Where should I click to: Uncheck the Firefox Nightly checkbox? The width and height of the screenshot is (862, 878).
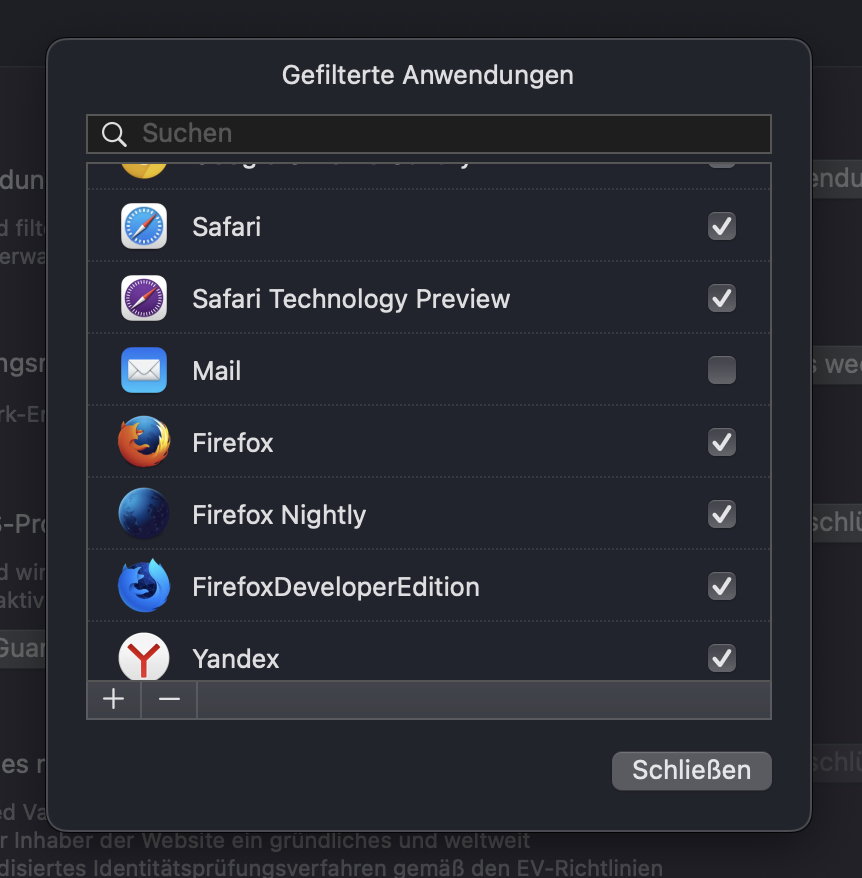tap(721, 514)
